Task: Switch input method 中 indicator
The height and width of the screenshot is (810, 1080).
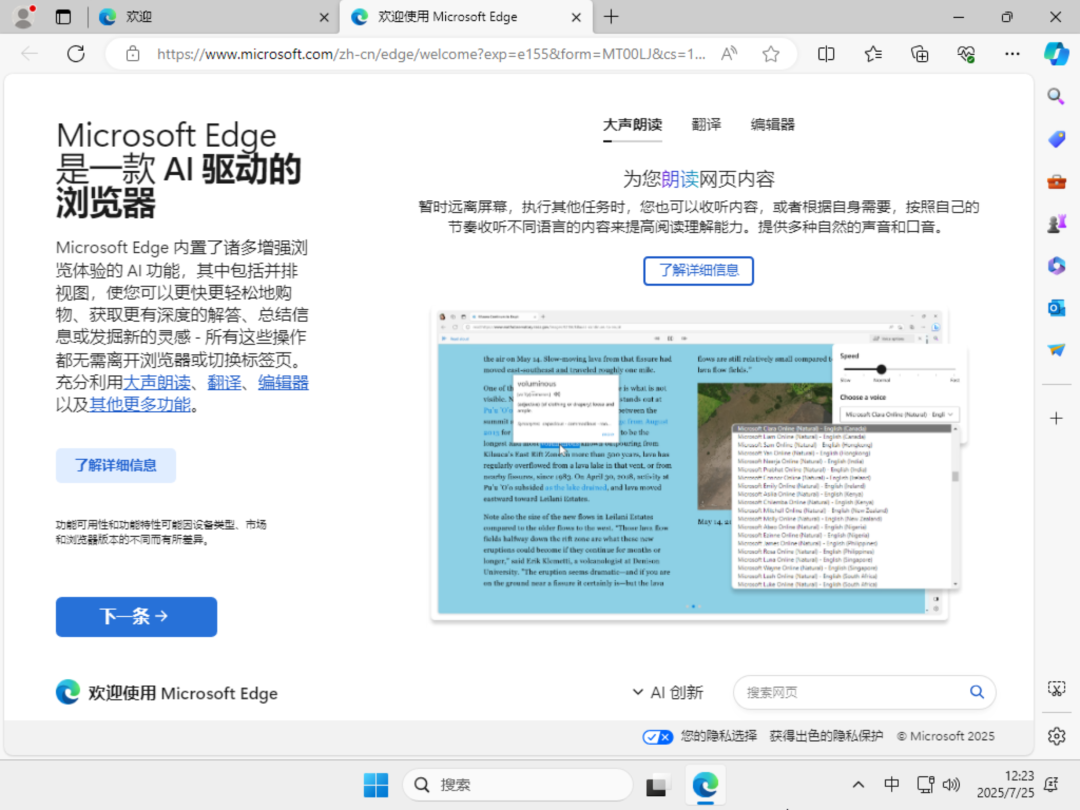Action: pyautogui.click(x=891, y=785)
